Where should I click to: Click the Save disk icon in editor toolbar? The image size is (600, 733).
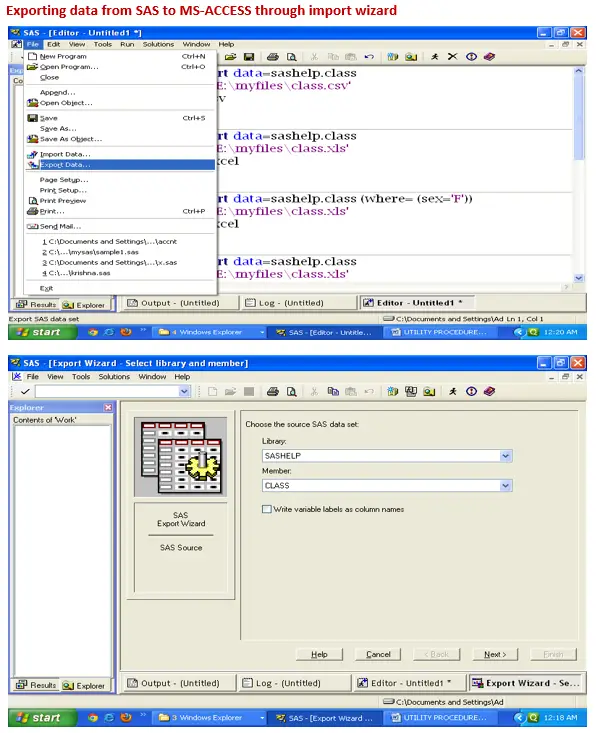(x=248, y=57)
